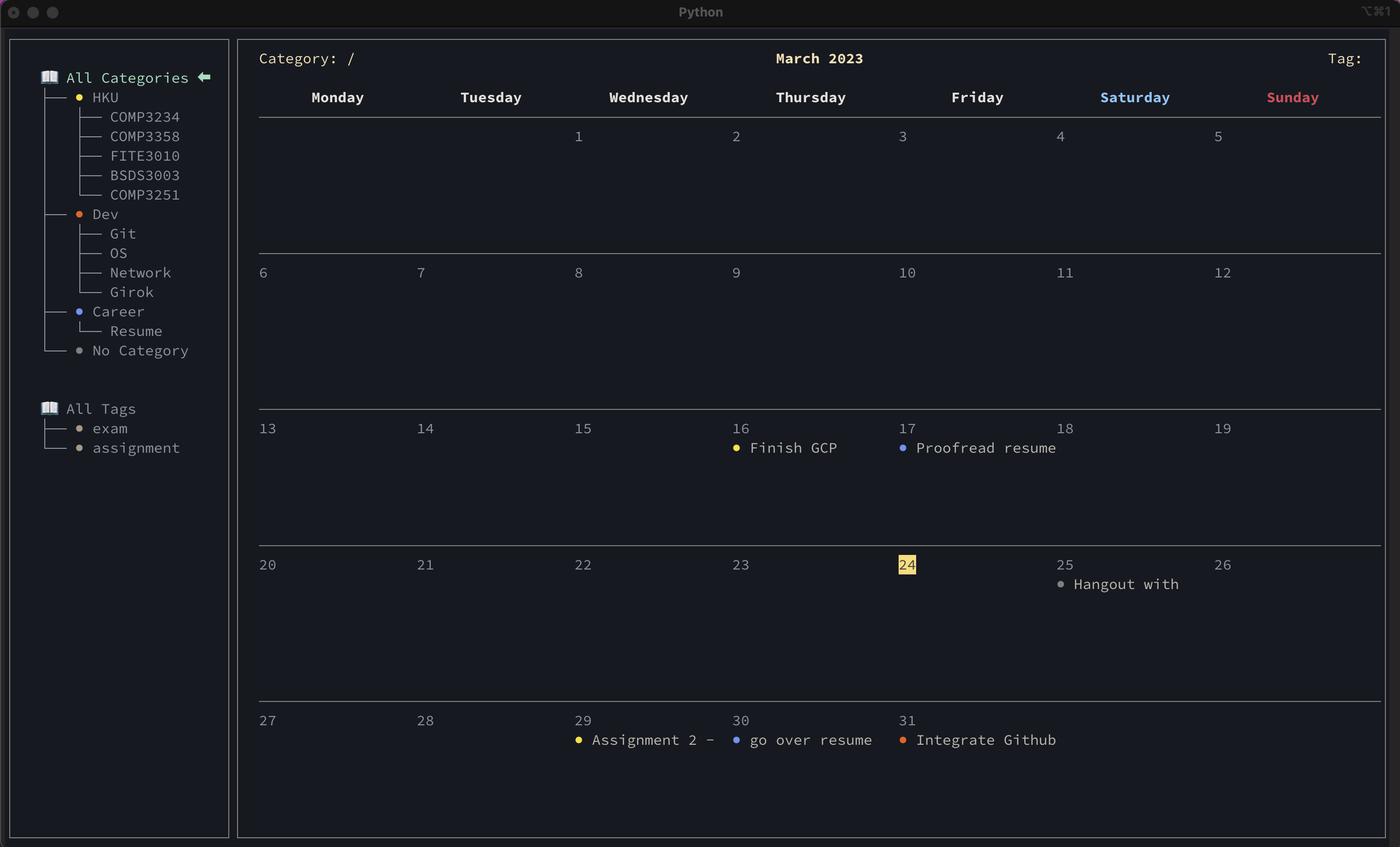
Task: Click the gray dot beside No Category
Action: (x=79, y=351)
